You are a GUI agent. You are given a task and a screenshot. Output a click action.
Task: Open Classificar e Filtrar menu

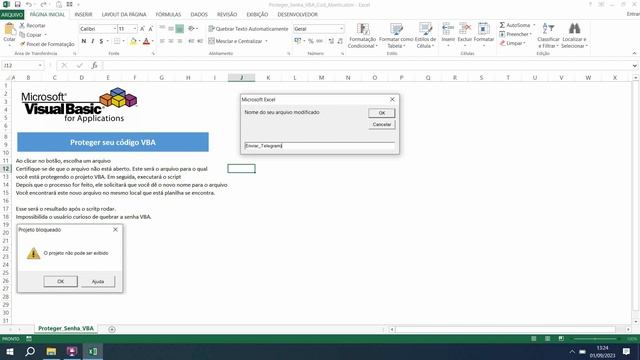tap(548, 36)
